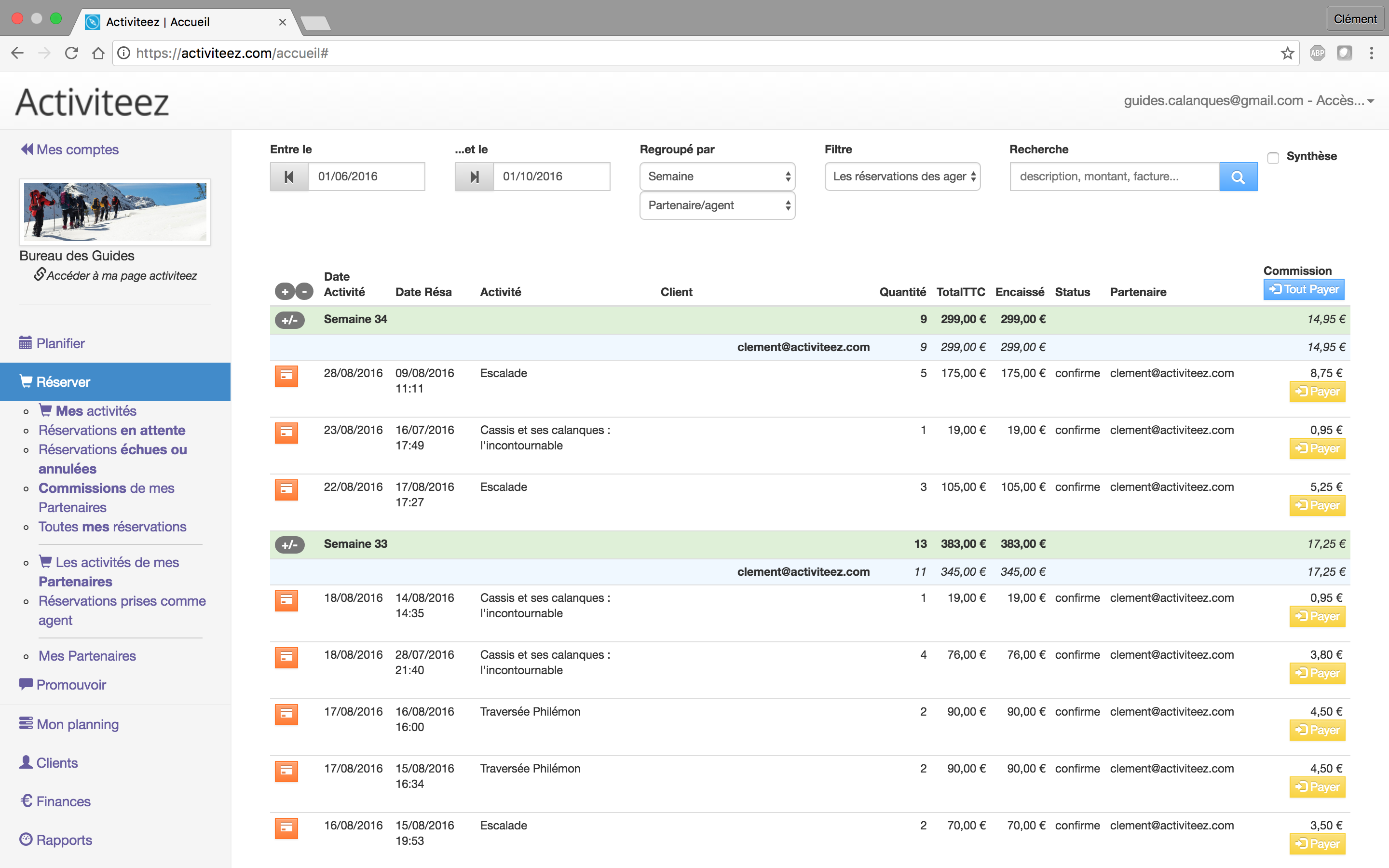Focus the Recherche search text field
The height and width of the screenshot is (868, 1389).
1114,177
